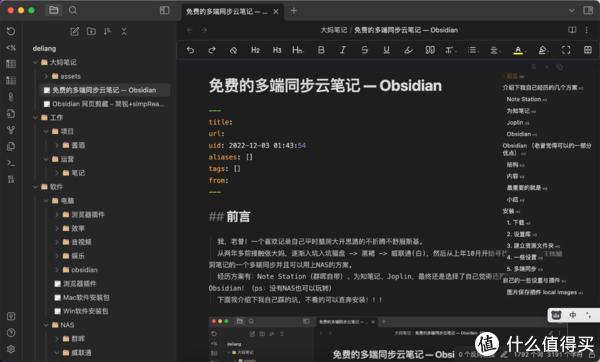Open the tab list dropdown chevron
This screenshot has height=362, width=600.
[x=572, y=11]
